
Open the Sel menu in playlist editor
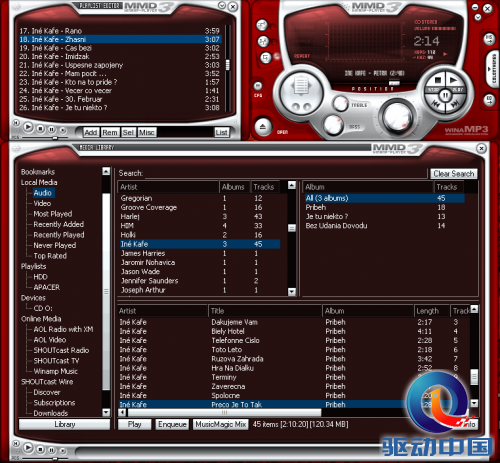tap(128, 132)
